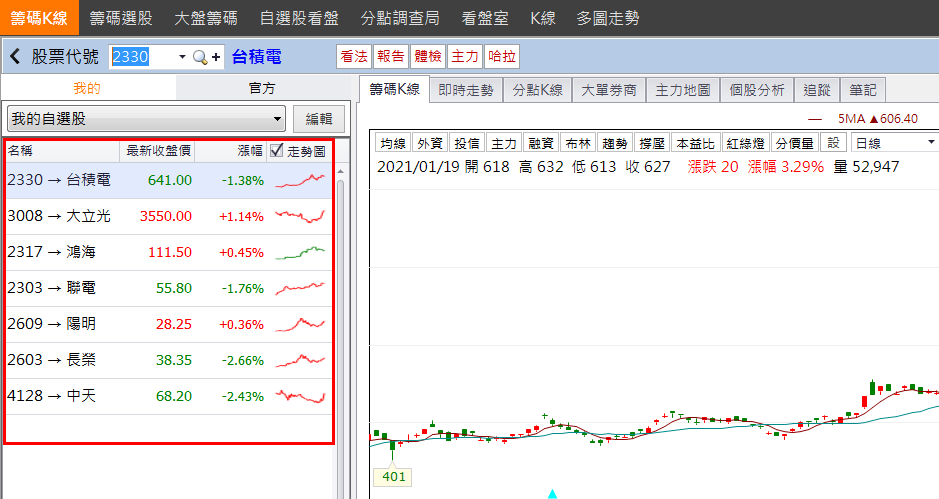
Task: Toggle the 融資 indicator
Action: 541,143
